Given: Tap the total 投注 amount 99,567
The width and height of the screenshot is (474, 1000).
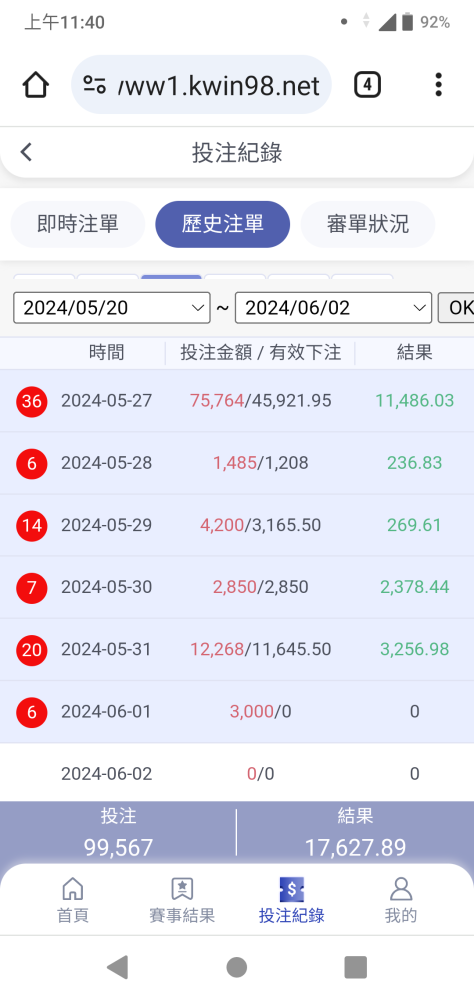Looking at the screenshot, I should click(x=119, y=848).
